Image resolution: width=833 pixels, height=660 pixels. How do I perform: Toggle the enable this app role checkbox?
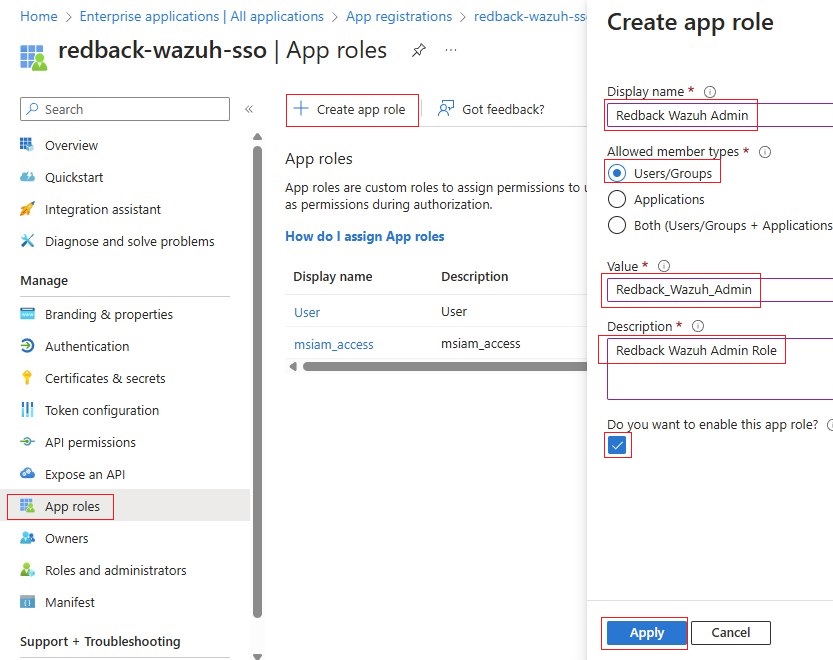pos(617,445)
